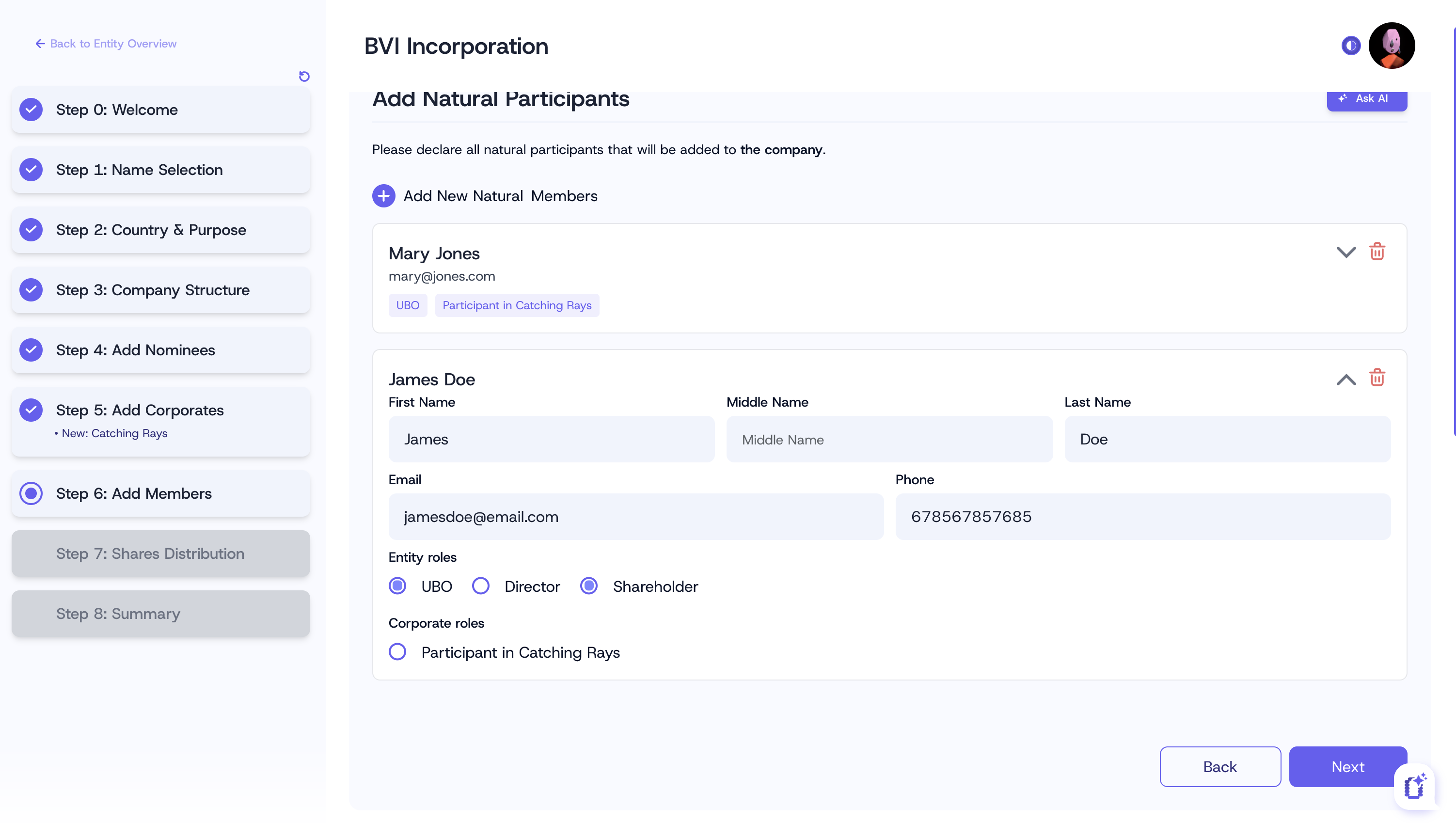Deselect the UBO entity role radio
Screen dimensions: 1456x823
(x=397, y=586)
